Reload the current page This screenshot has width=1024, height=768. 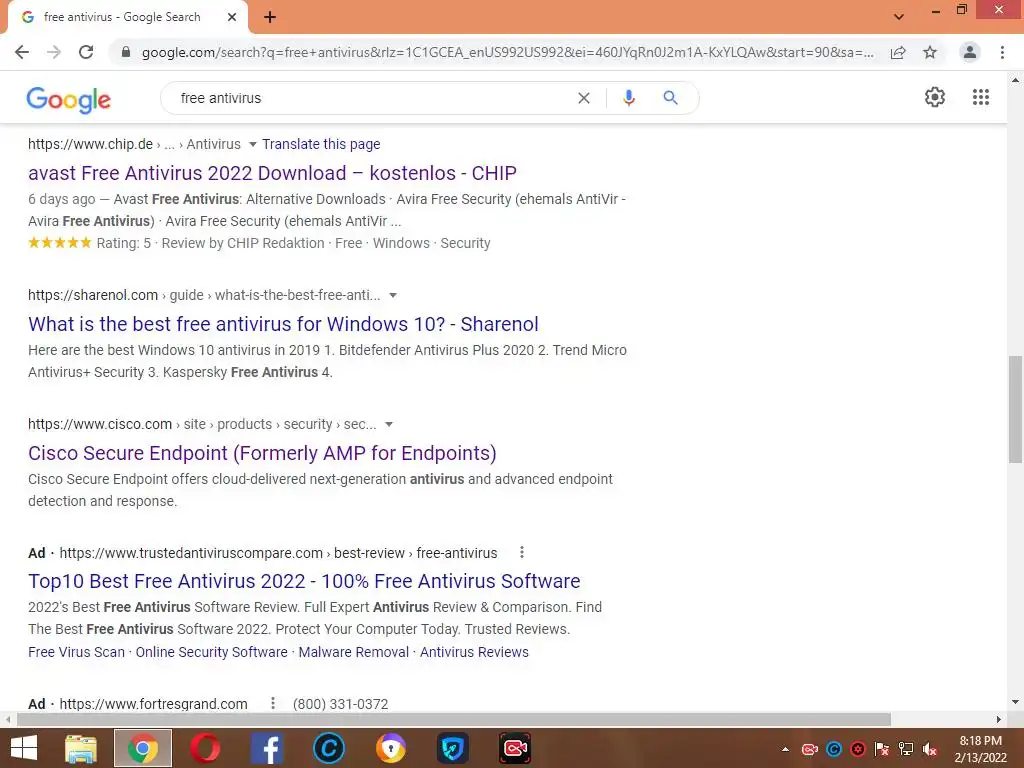pos(86,52)
